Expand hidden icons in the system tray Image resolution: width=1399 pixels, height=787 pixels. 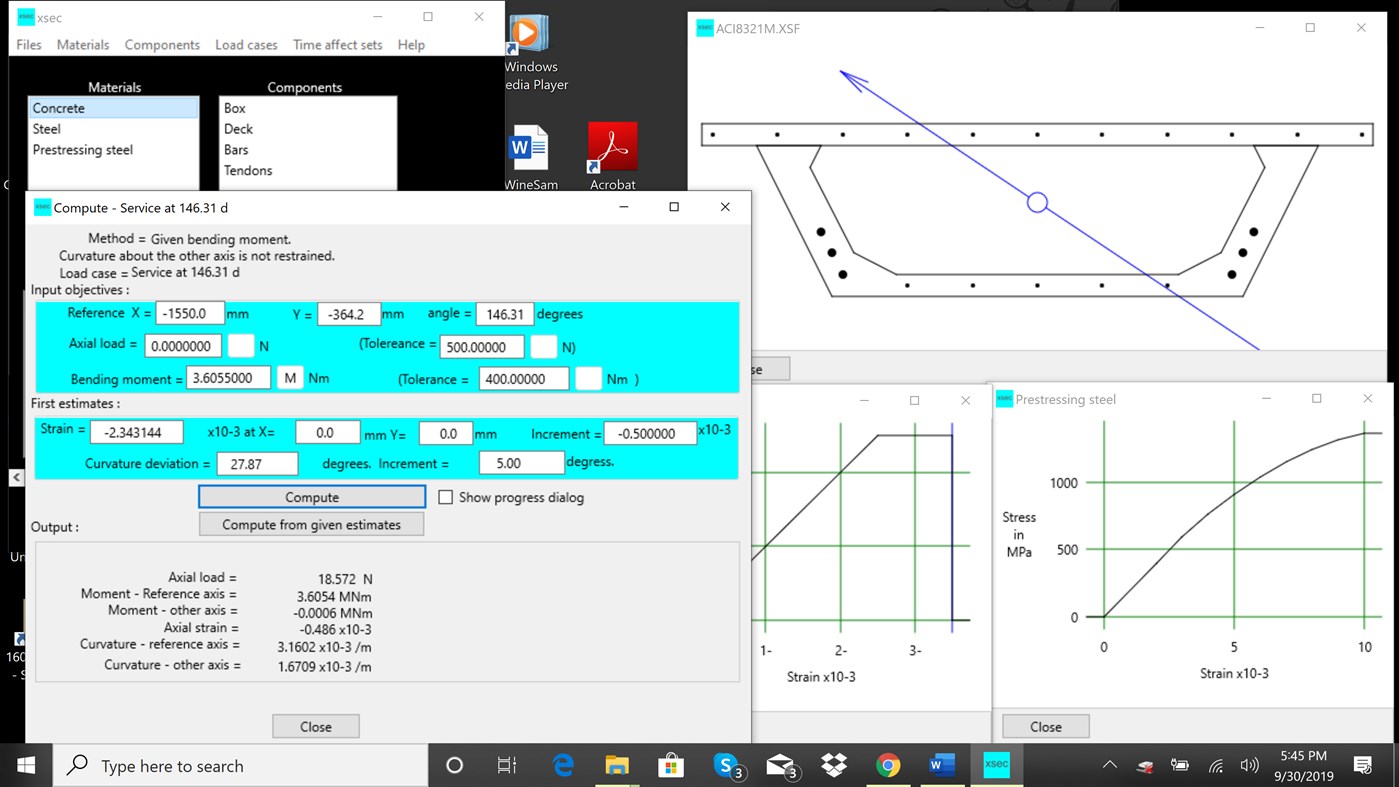tap(1109, 764)
